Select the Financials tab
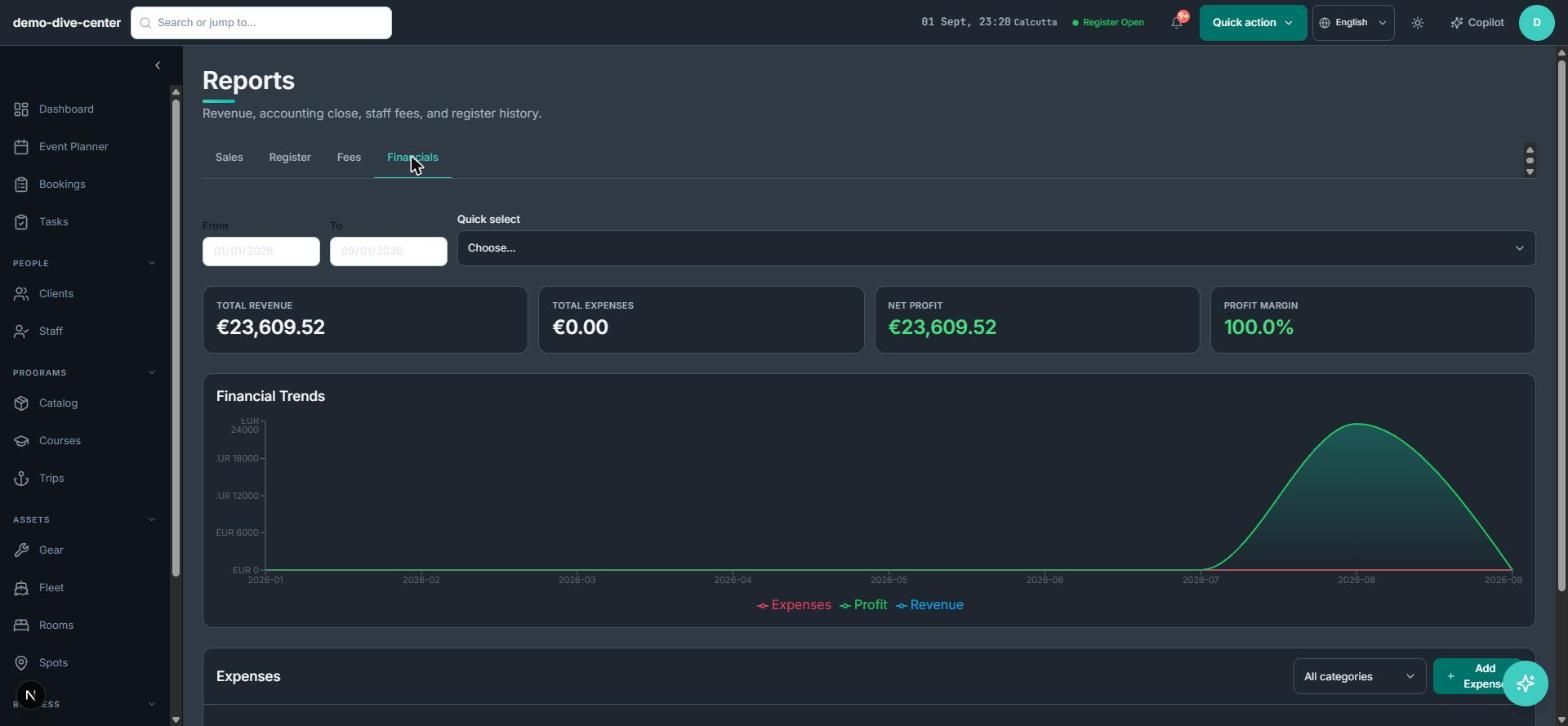1568x726 pixels. click(x=413, y=158)
